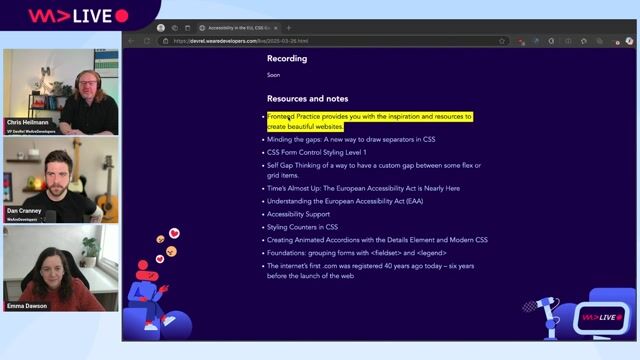Open the Minding the gaps separators link

(x=351, y=139)
